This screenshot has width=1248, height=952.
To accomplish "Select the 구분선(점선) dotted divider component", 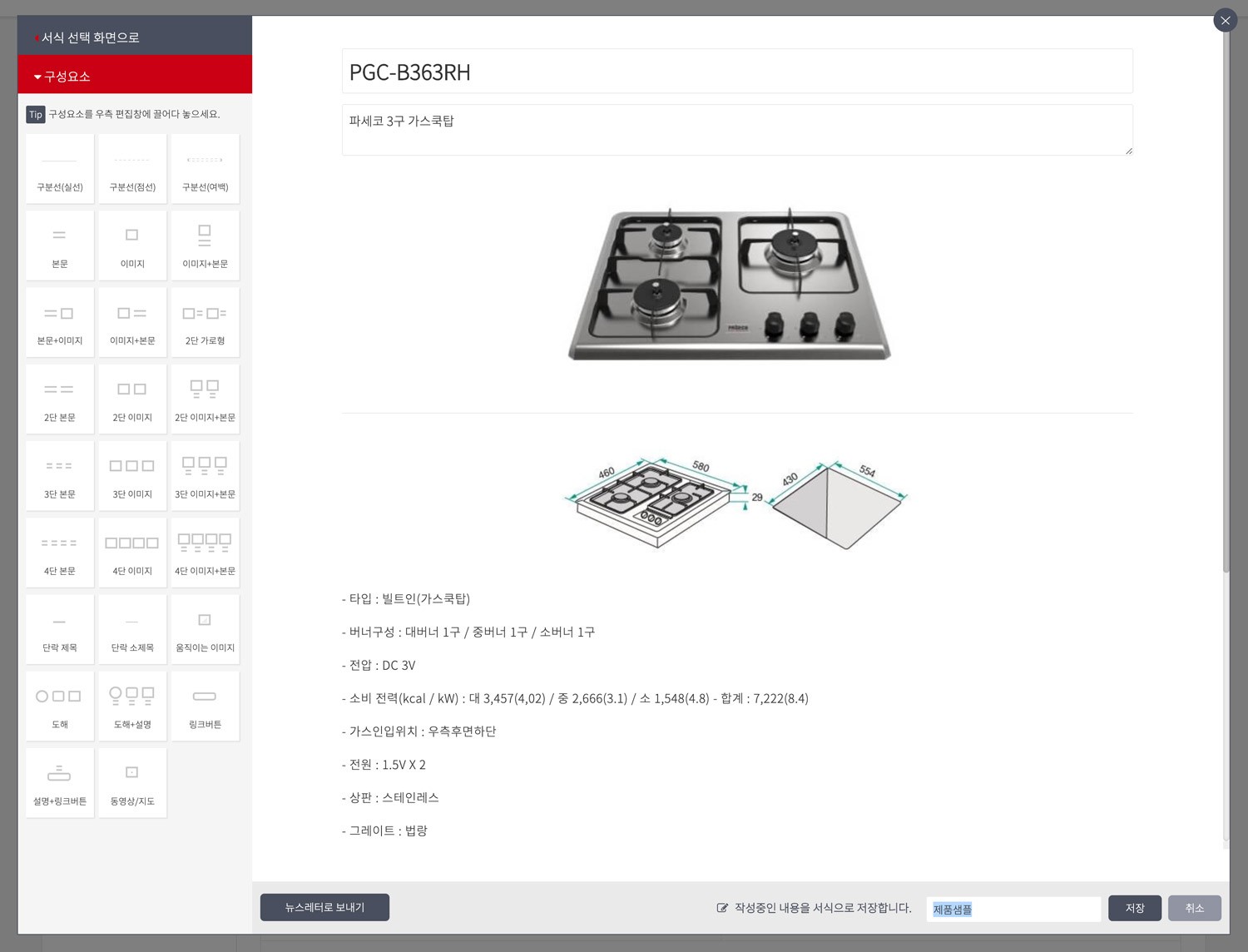I will 132,169.
